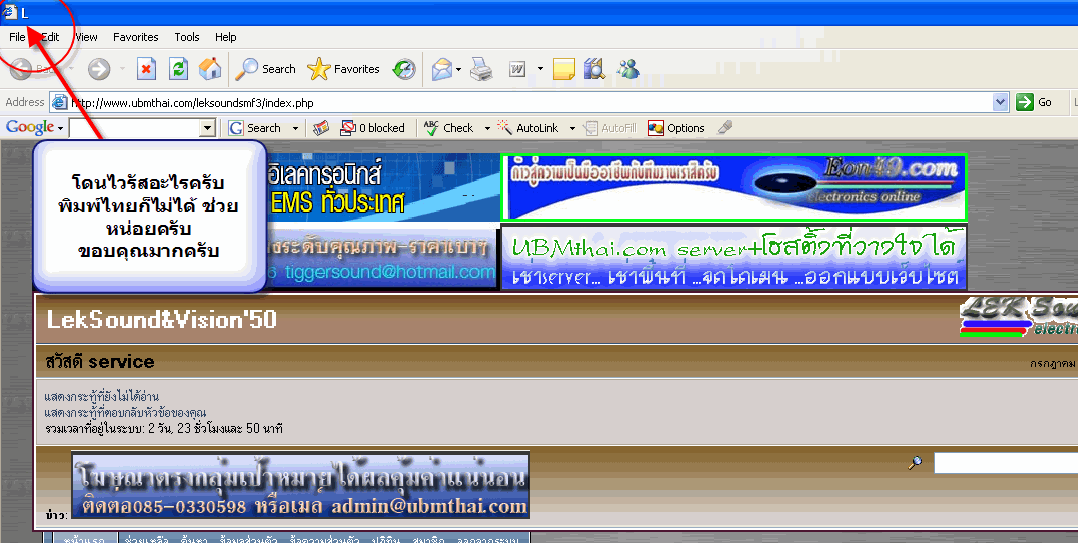
Task: Click the Eon49.com electronics online banner
Action: coord(734,187)
